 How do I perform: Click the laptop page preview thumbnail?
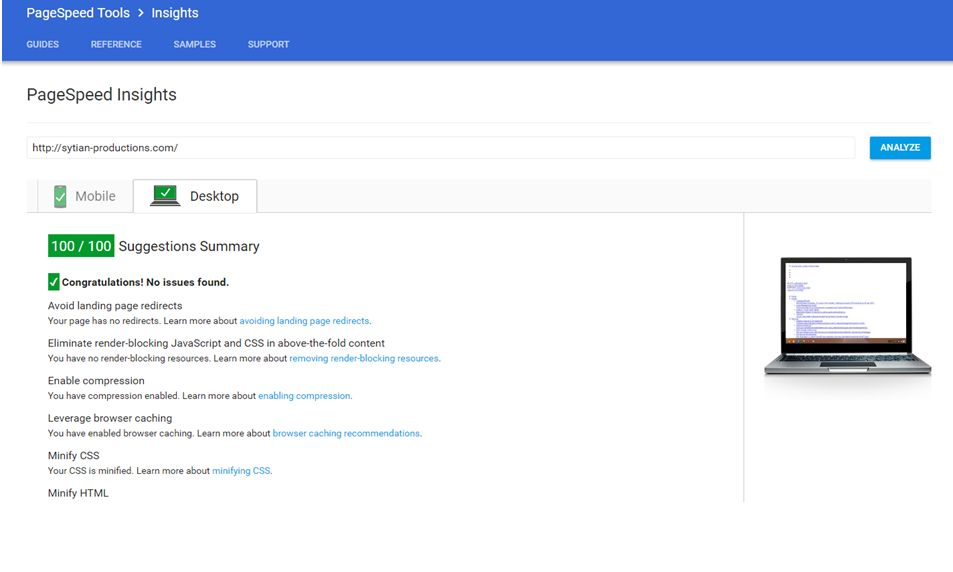click(847, 316)
